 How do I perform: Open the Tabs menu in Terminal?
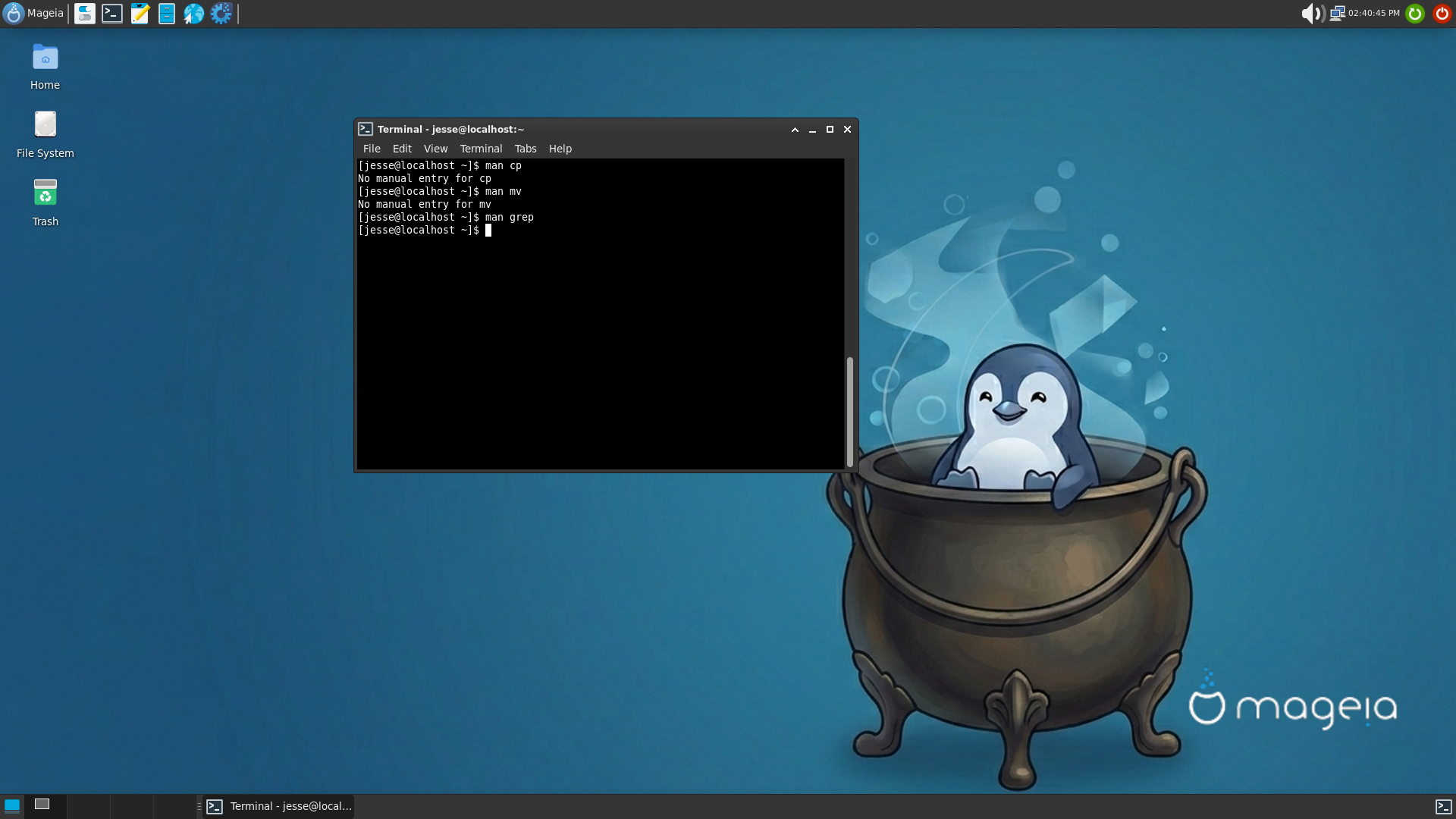click(525, 149)
